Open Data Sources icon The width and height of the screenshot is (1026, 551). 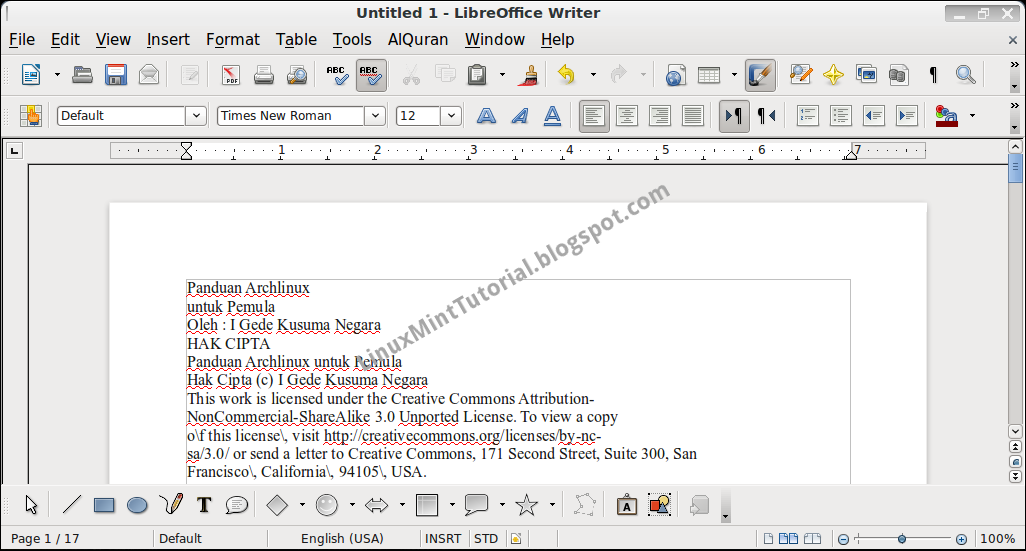coord(898,75)
